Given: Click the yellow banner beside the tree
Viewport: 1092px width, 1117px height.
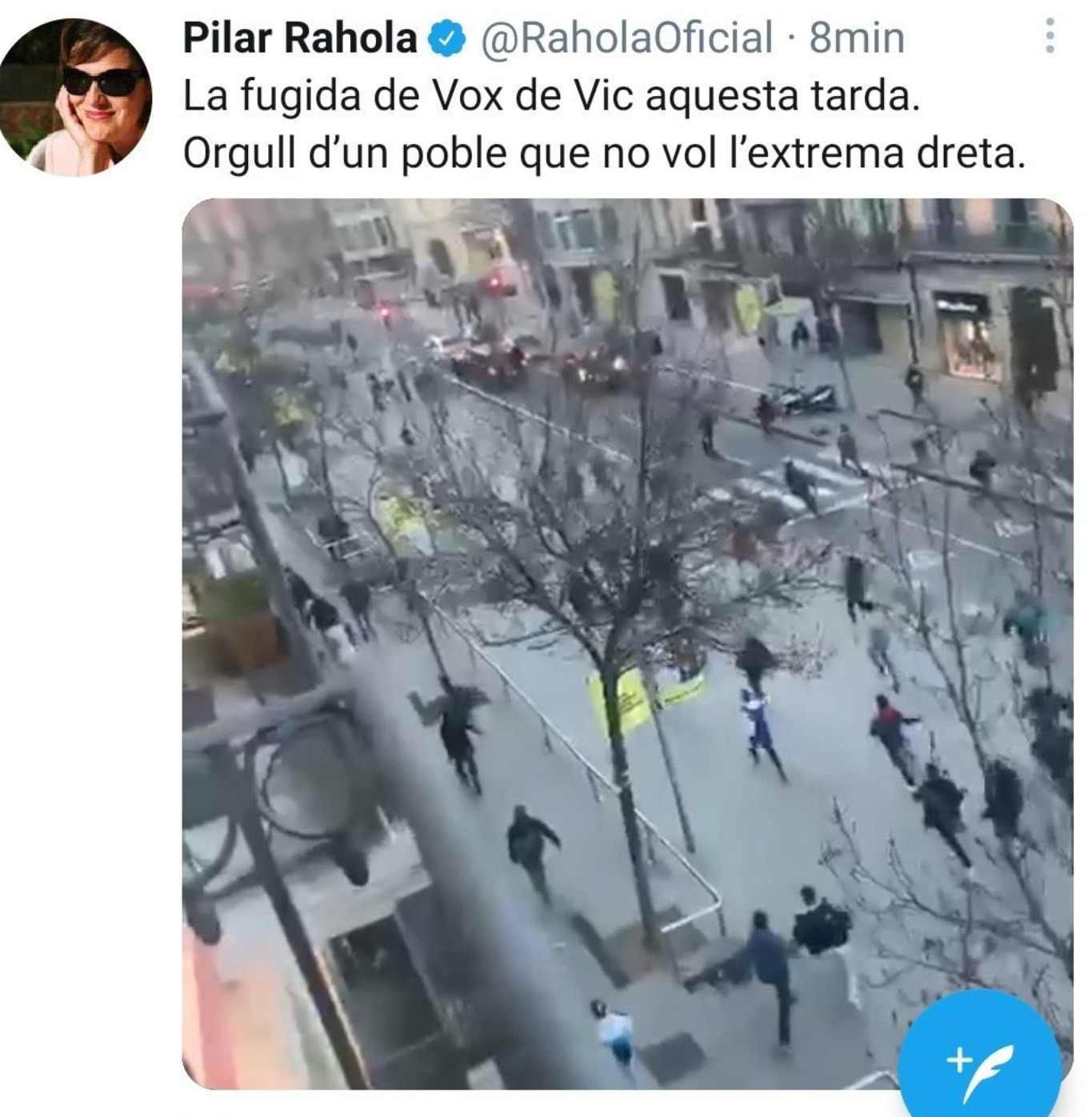Looking at the screenshot, I should coord(645,699).
